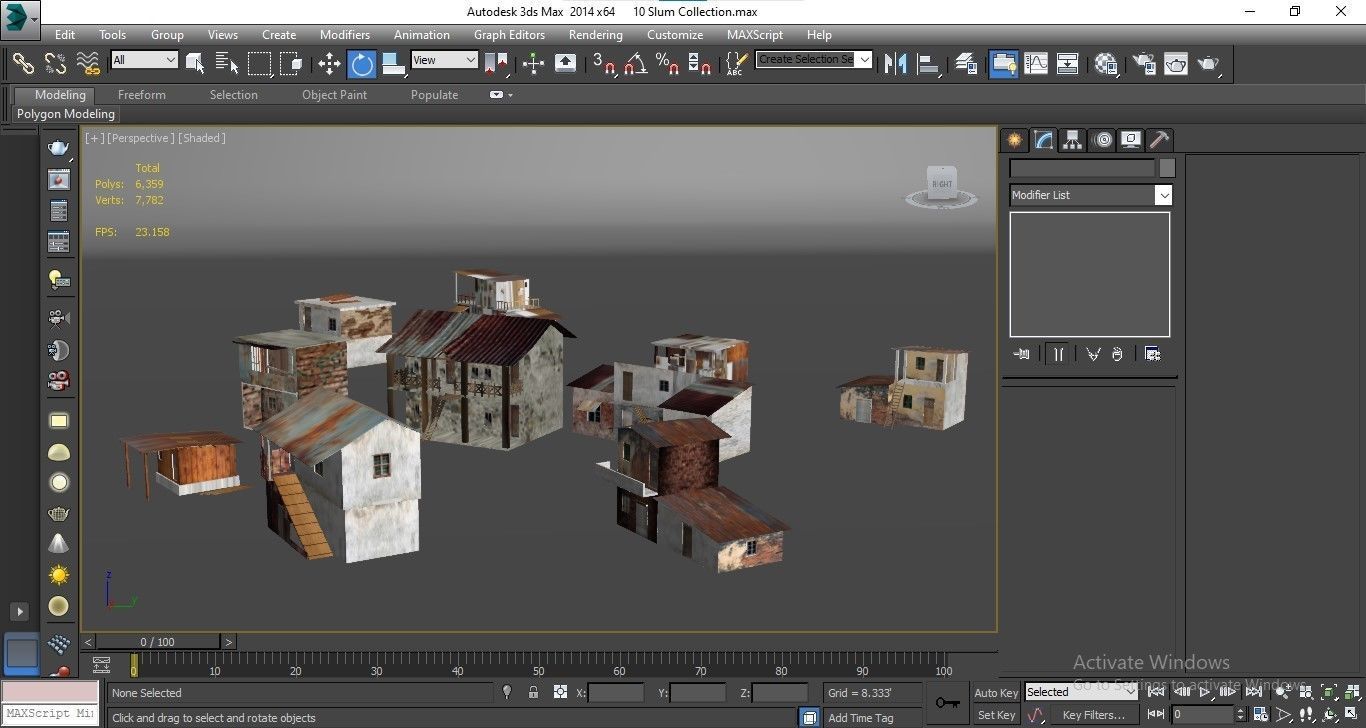
Task: Click the Bind to Space Warp icon
Action: (x=89, y=63)
